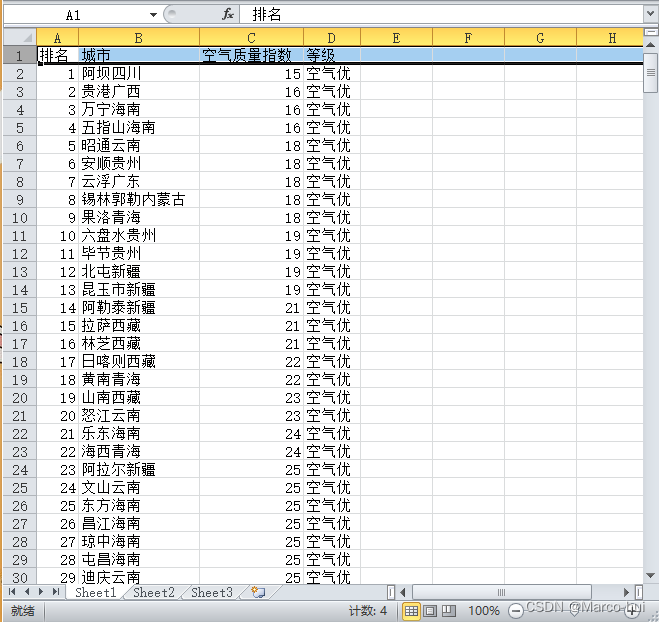The image size is (660, 622).
Task: Expand the formula bar with the chevron
Action: 650,14
